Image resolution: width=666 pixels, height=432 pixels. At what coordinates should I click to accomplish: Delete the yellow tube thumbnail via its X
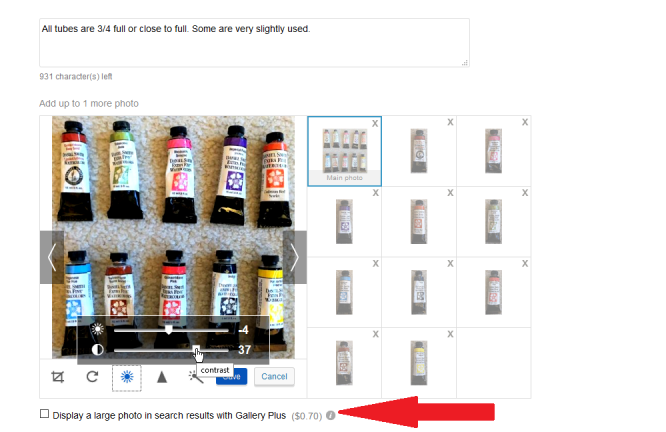pyautogui.click(x=450, y=334)
